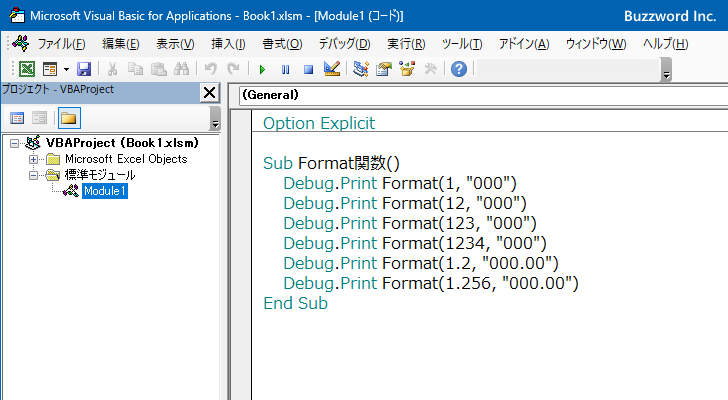The height and width of the screenshot is (400, 728).
Task: Click the Format(1, "000") code line
Action: [x=400, y=183]
